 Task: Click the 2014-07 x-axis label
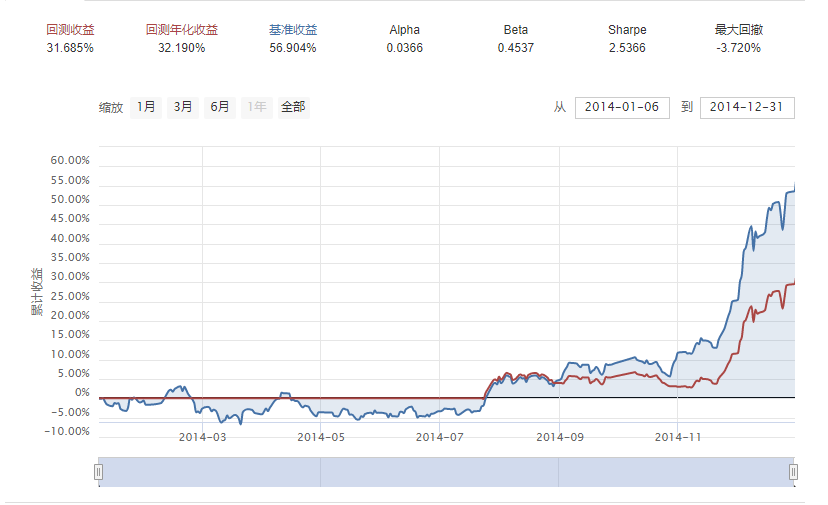coord(439,437)
